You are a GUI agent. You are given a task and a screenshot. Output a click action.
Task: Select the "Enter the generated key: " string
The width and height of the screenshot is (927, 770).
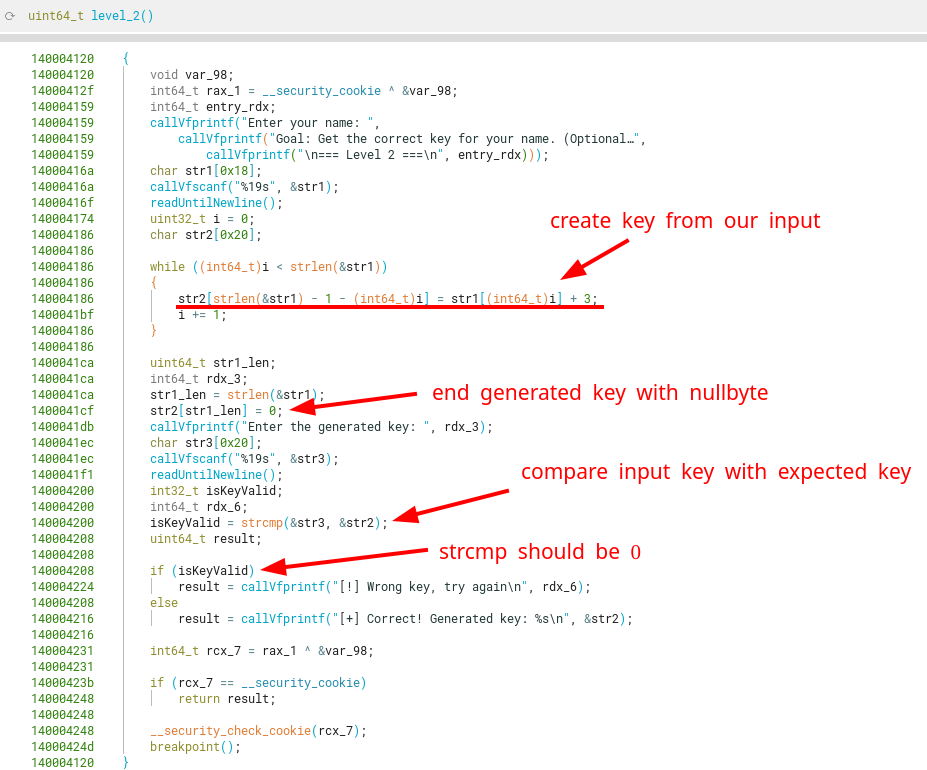click(325, 427)
